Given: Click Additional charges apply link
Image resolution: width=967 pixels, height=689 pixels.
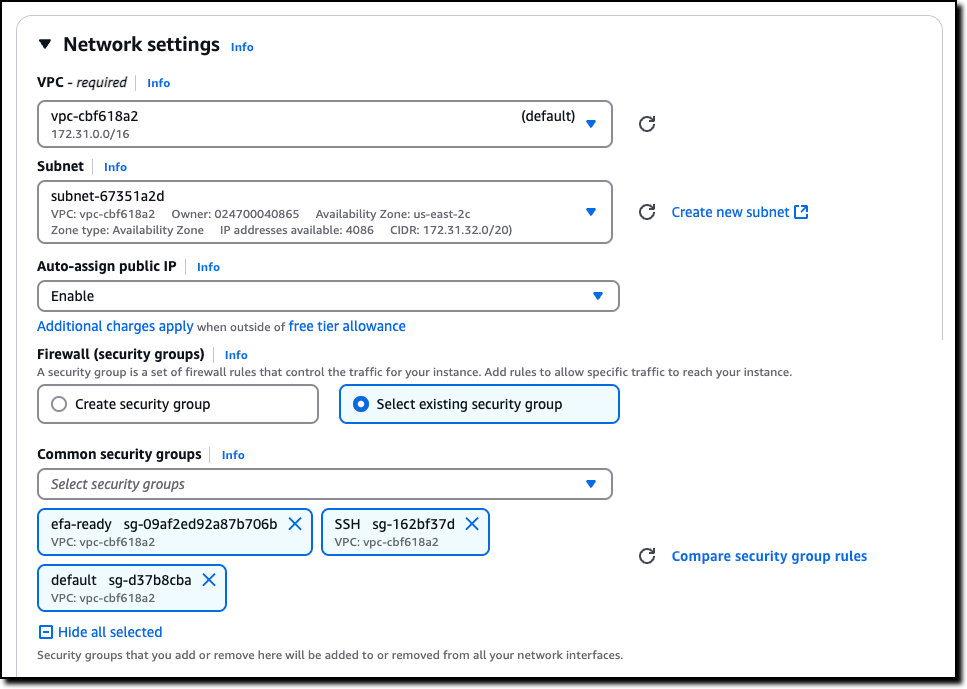Looking at the screenshot, I should point(115,326).
